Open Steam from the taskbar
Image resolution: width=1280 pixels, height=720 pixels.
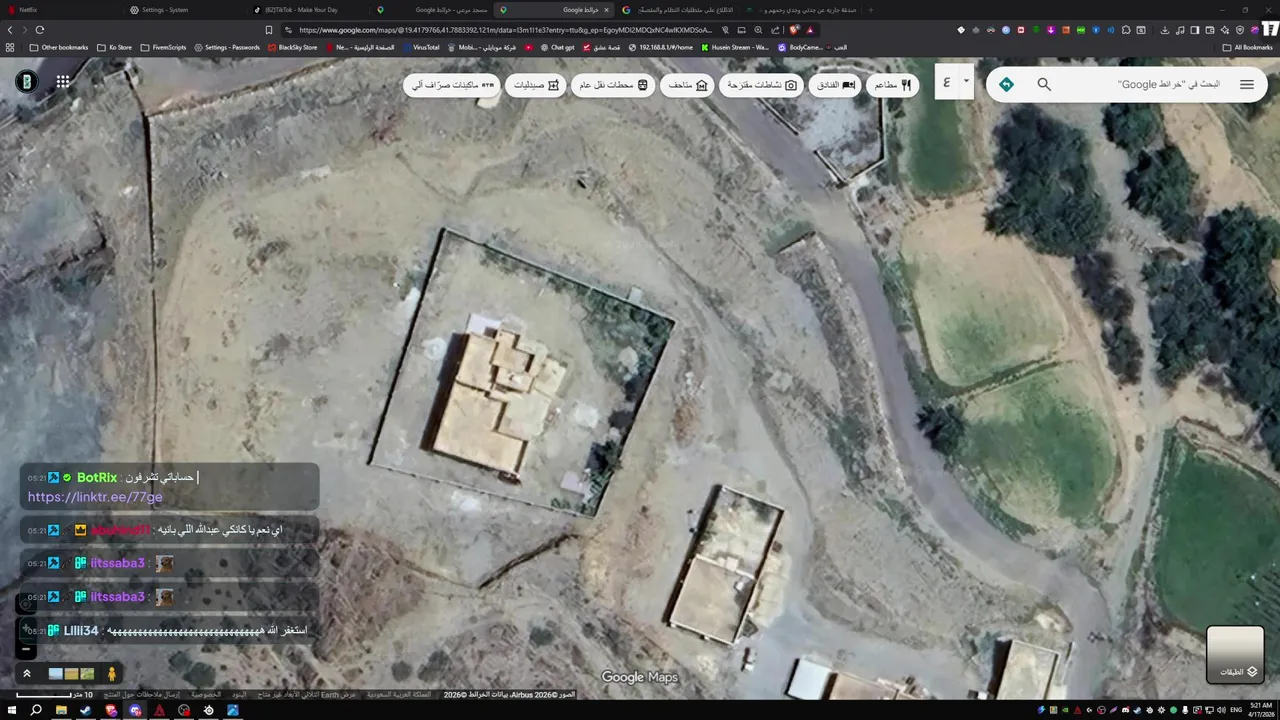click(85, 710)
